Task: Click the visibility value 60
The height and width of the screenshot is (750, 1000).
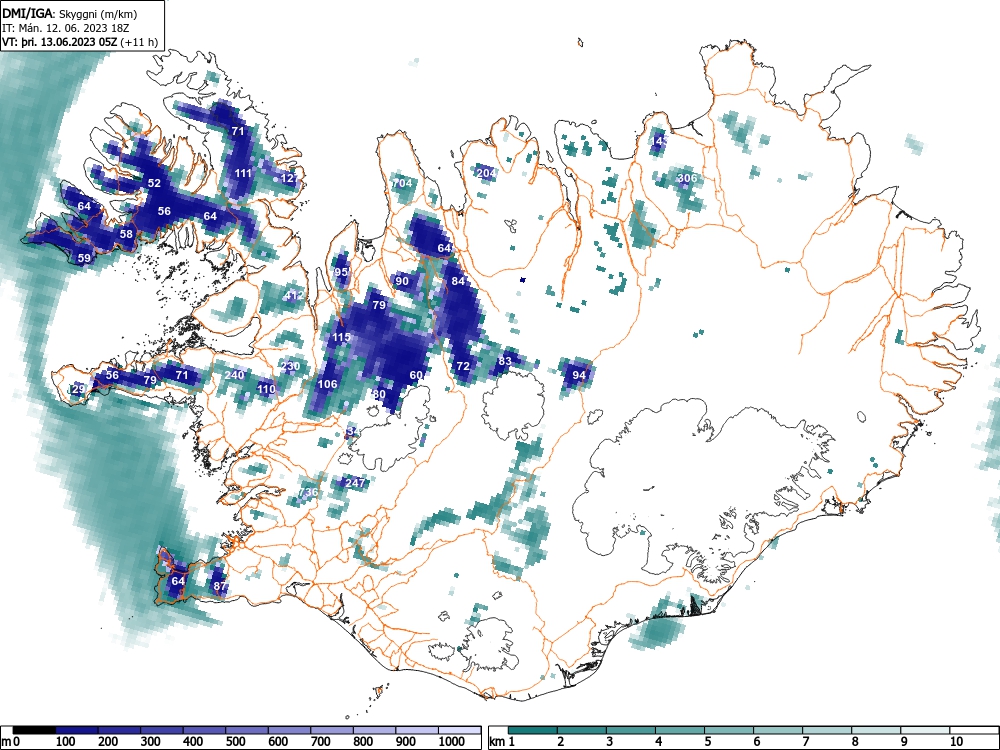Action: pos(416,375)
